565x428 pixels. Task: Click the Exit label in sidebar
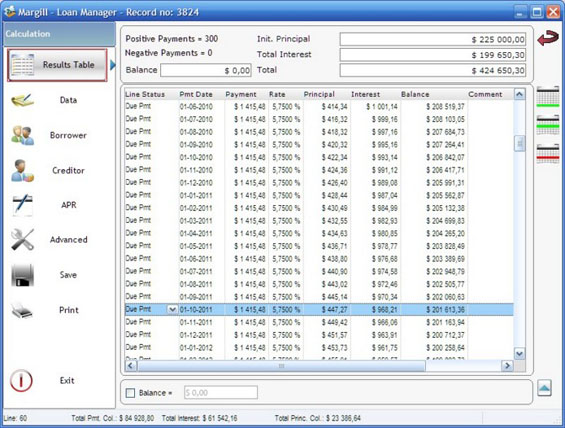67,380
